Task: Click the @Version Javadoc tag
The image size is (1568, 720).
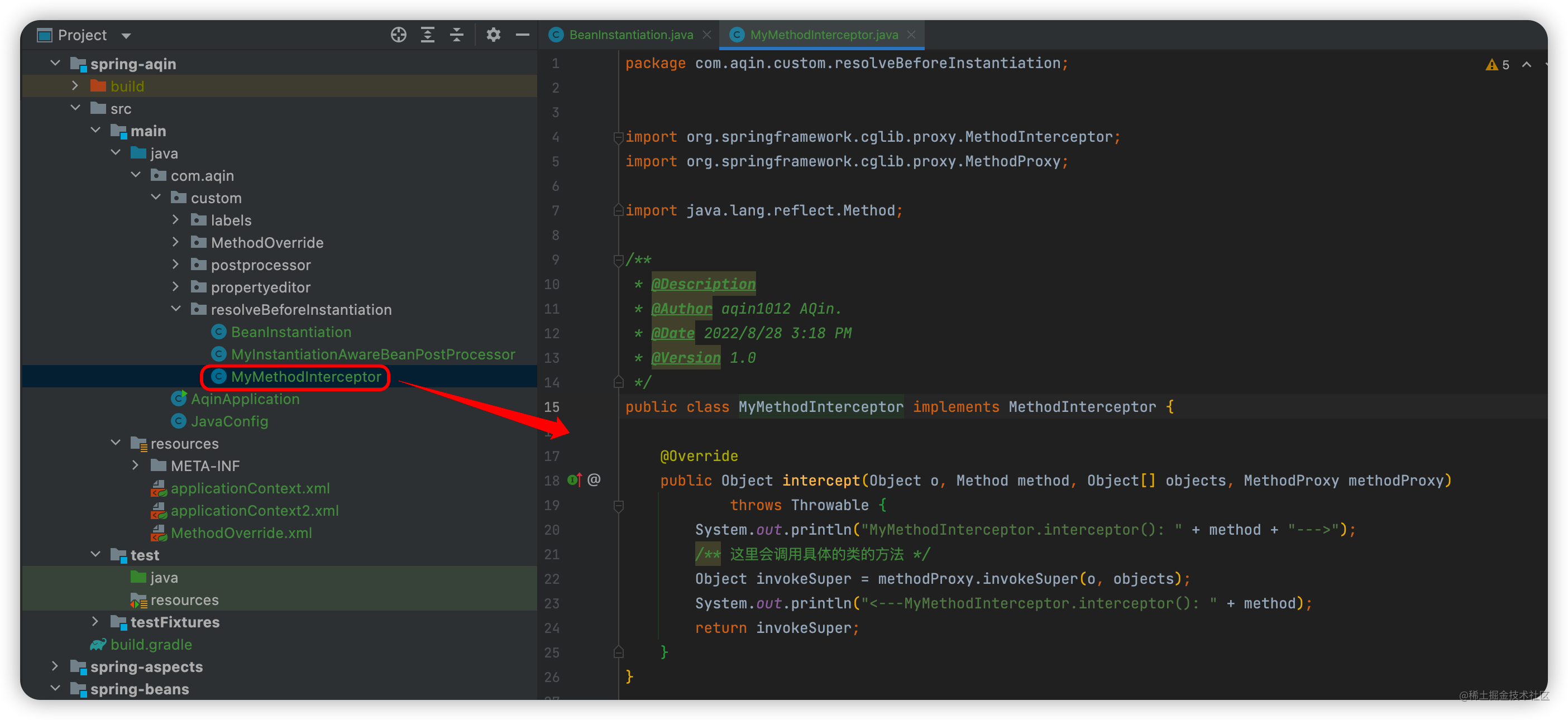Action: tap(685, 358)
